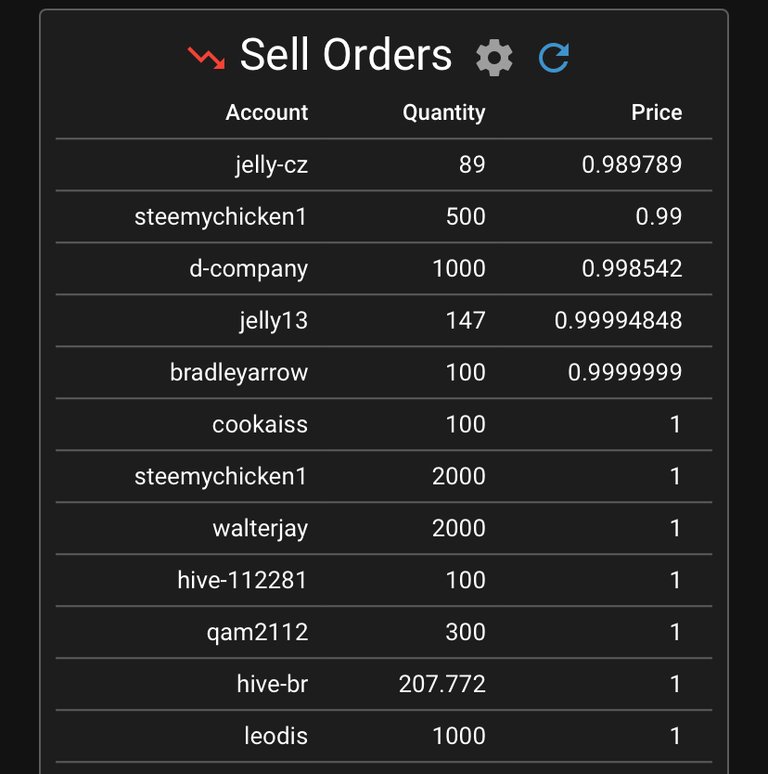Select the Account column header
The height and width of the screenshot is (774, 768).
(267, 113)
